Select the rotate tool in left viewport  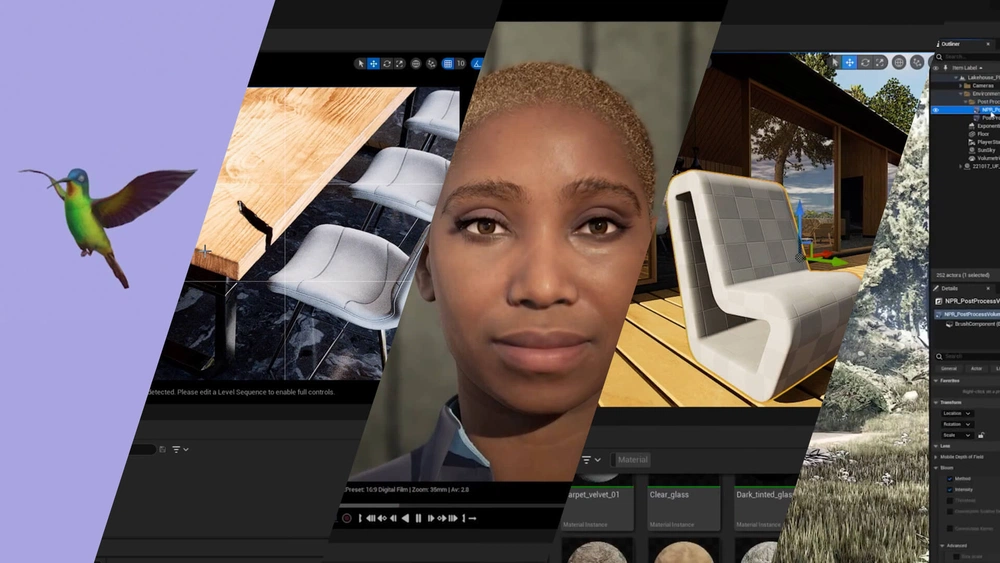[387, 63]
